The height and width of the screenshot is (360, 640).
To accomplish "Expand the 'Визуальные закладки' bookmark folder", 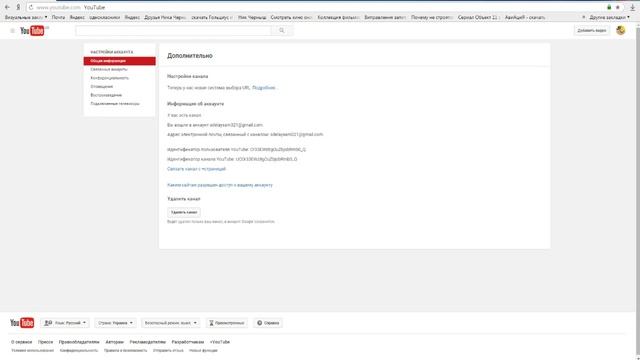I will click(x=26, y=18).
